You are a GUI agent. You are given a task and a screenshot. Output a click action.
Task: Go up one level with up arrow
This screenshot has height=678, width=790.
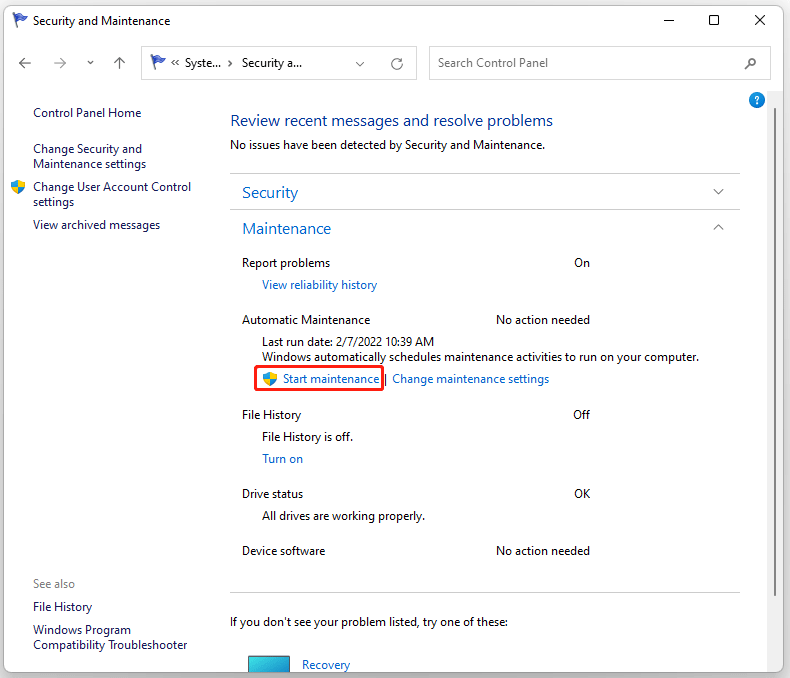119,63
